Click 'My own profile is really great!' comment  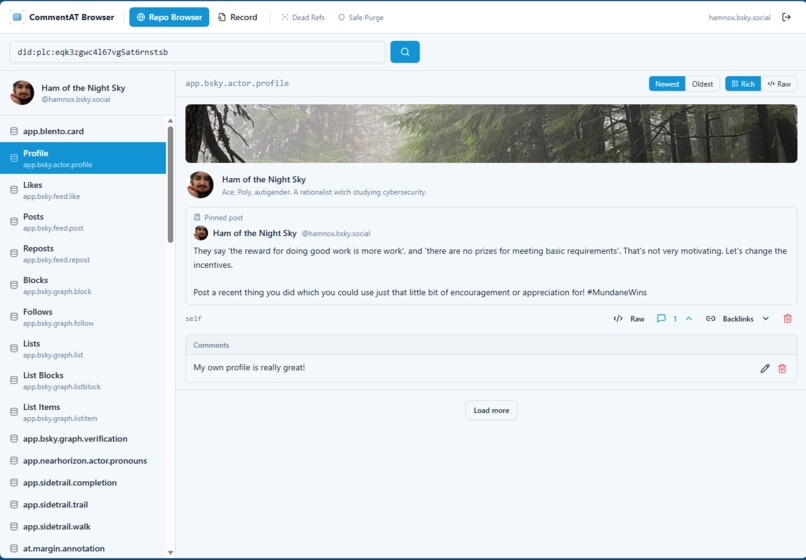pos(249,368)
